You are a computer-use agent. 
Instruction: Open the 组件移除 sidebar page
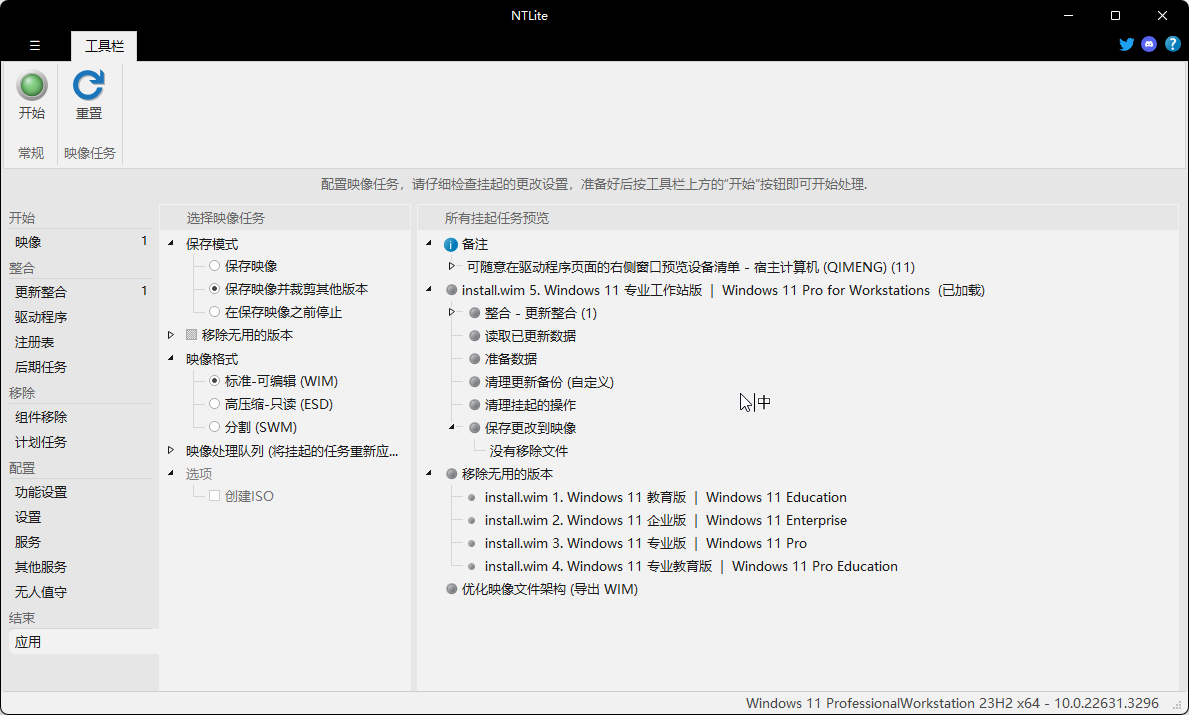pyautogui.click(x=80, y=417)
